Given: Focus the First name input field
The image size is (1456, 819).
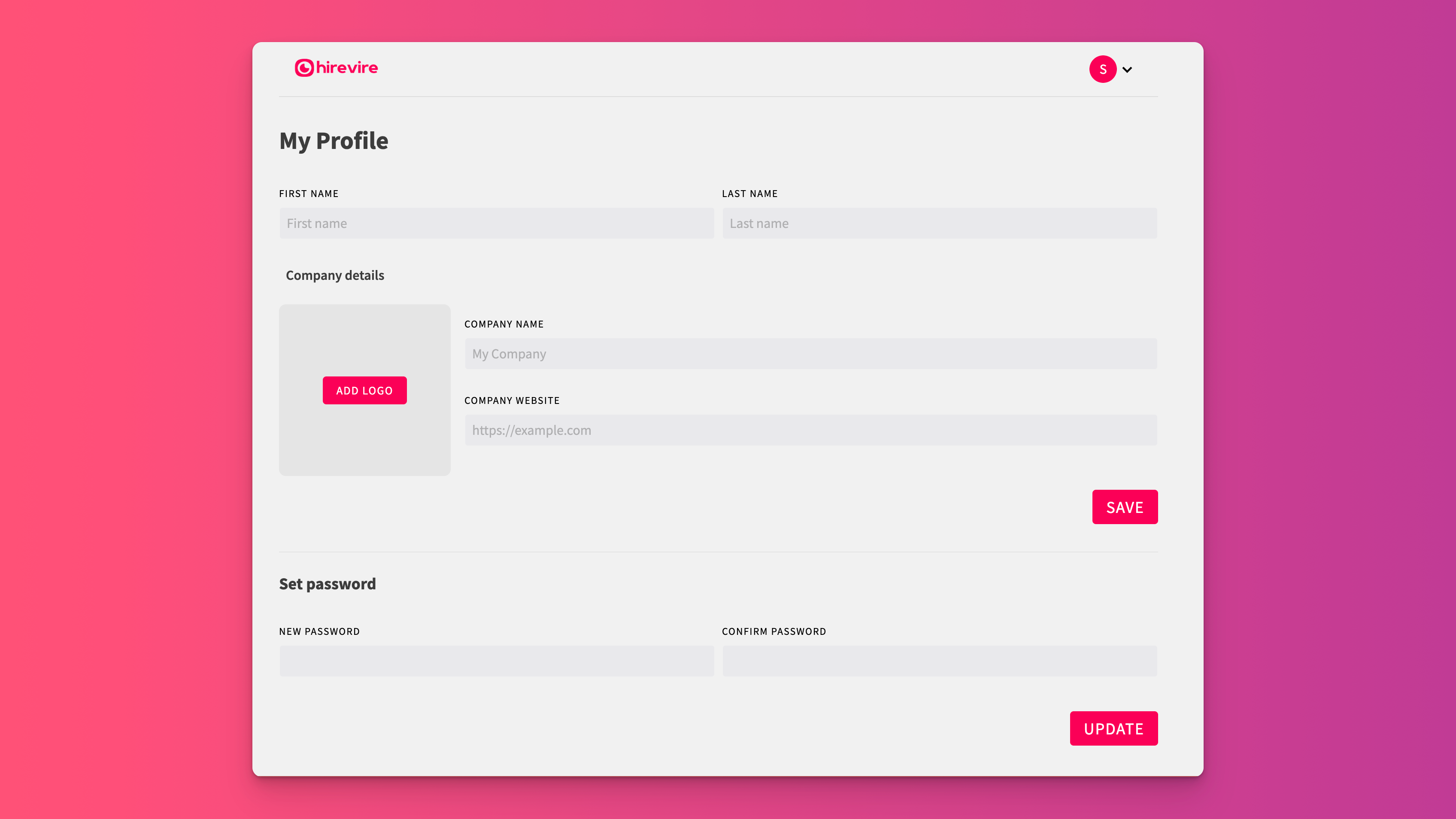Looking at the screenshot, I should point(496,223).
